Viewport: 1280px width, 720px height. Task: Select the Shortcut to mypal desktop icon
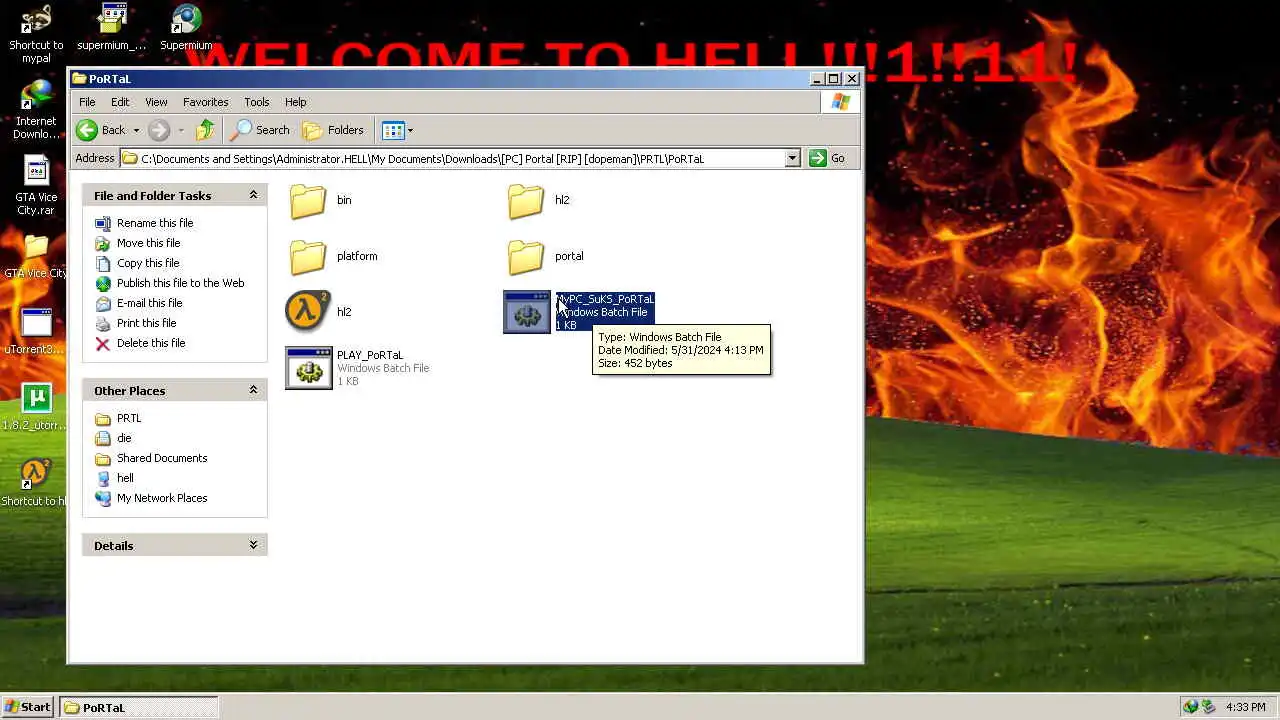[x=36, y=34]
